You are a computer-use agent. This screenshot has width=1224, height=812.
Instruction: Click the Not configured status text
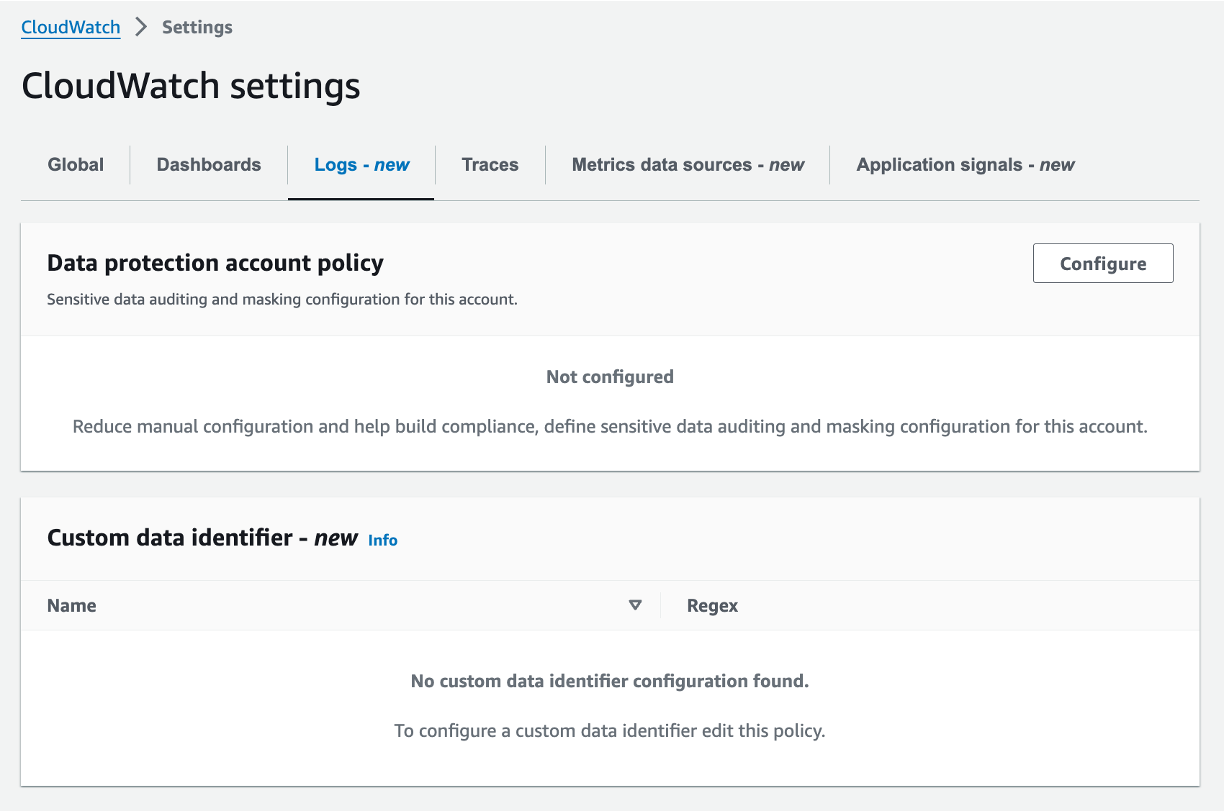609,377
